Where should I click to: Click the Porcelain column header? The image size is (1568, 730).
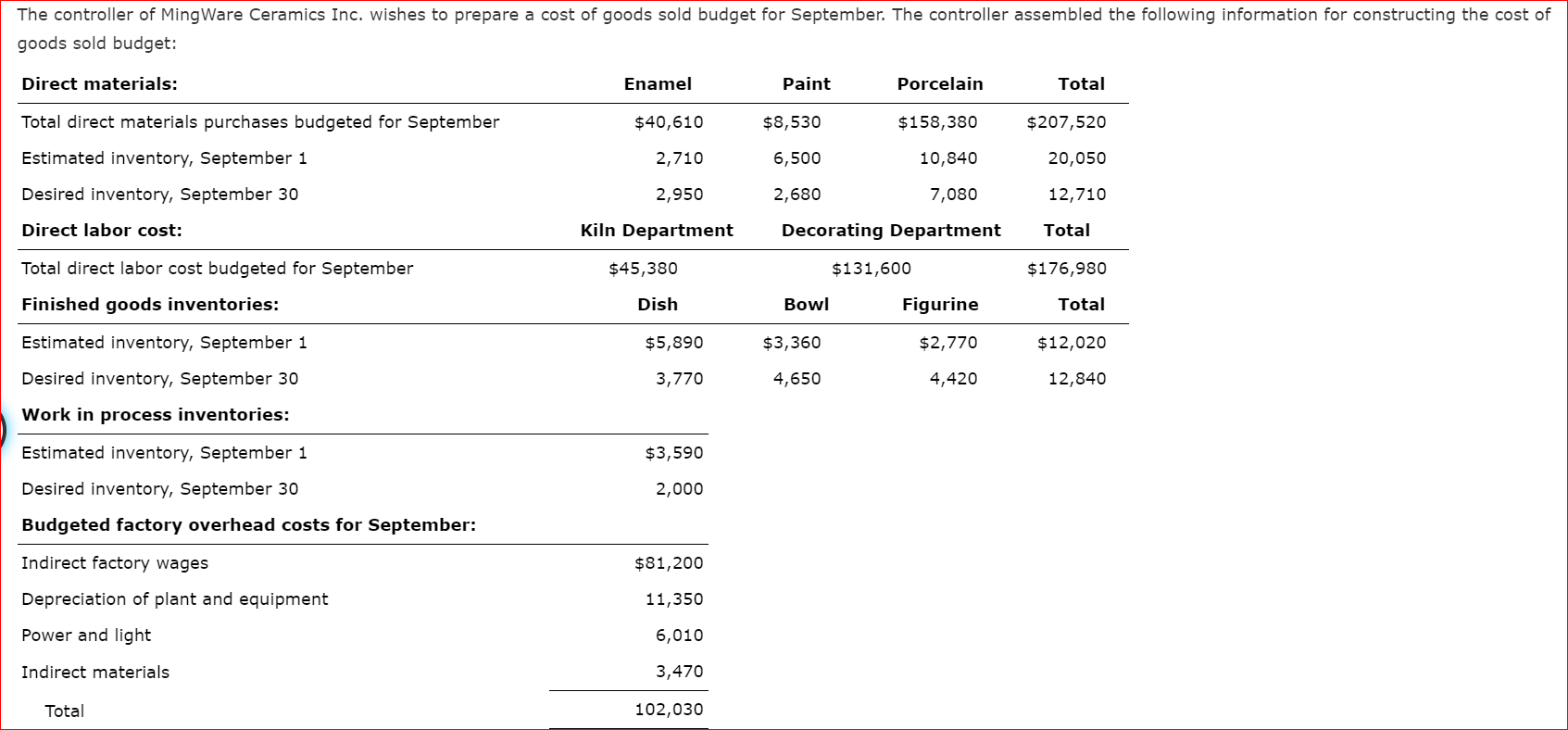940,84
